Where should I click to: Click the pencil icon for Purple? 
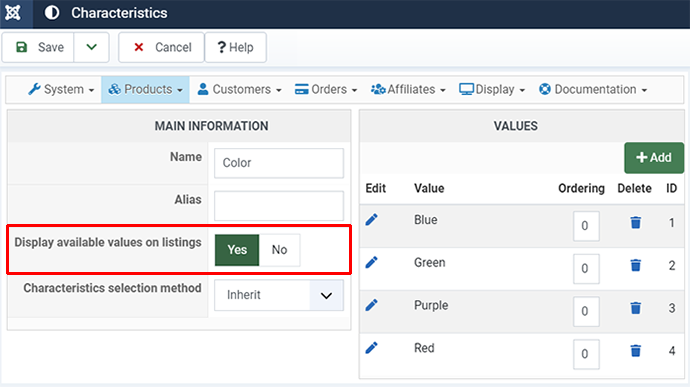tap(371, 305)
